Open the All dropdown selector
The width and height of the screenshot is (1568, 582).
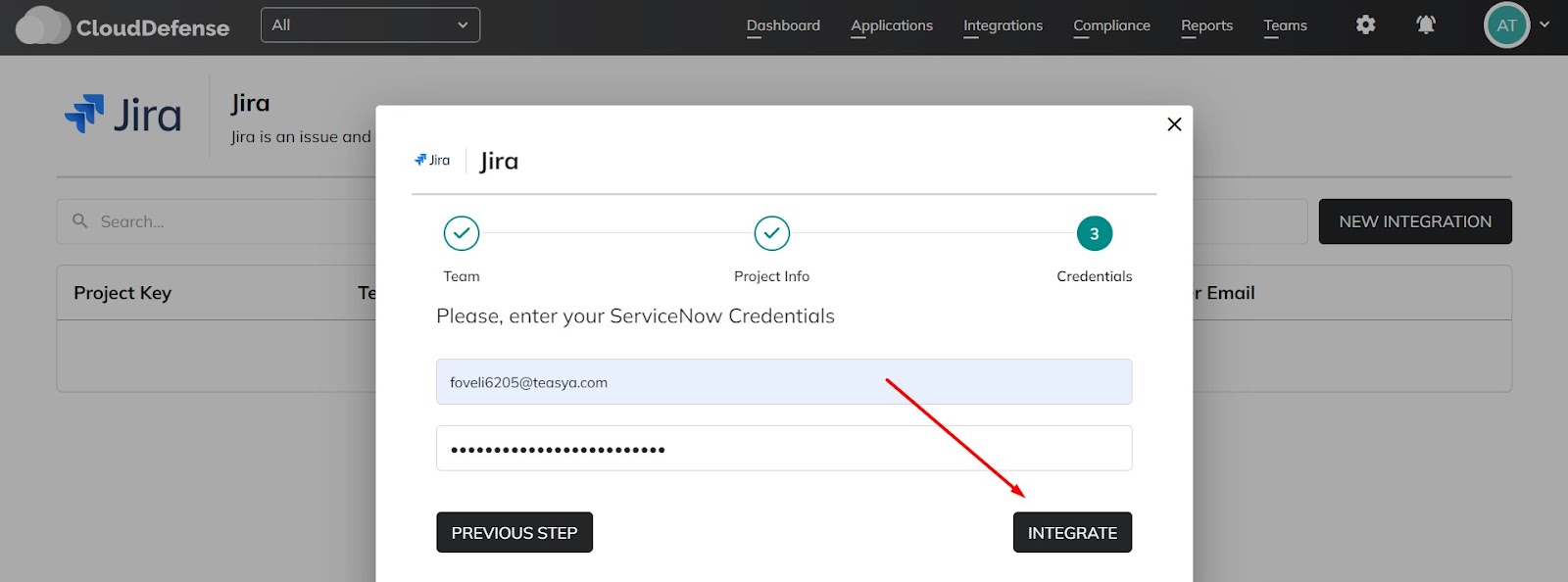pos(370,24)
